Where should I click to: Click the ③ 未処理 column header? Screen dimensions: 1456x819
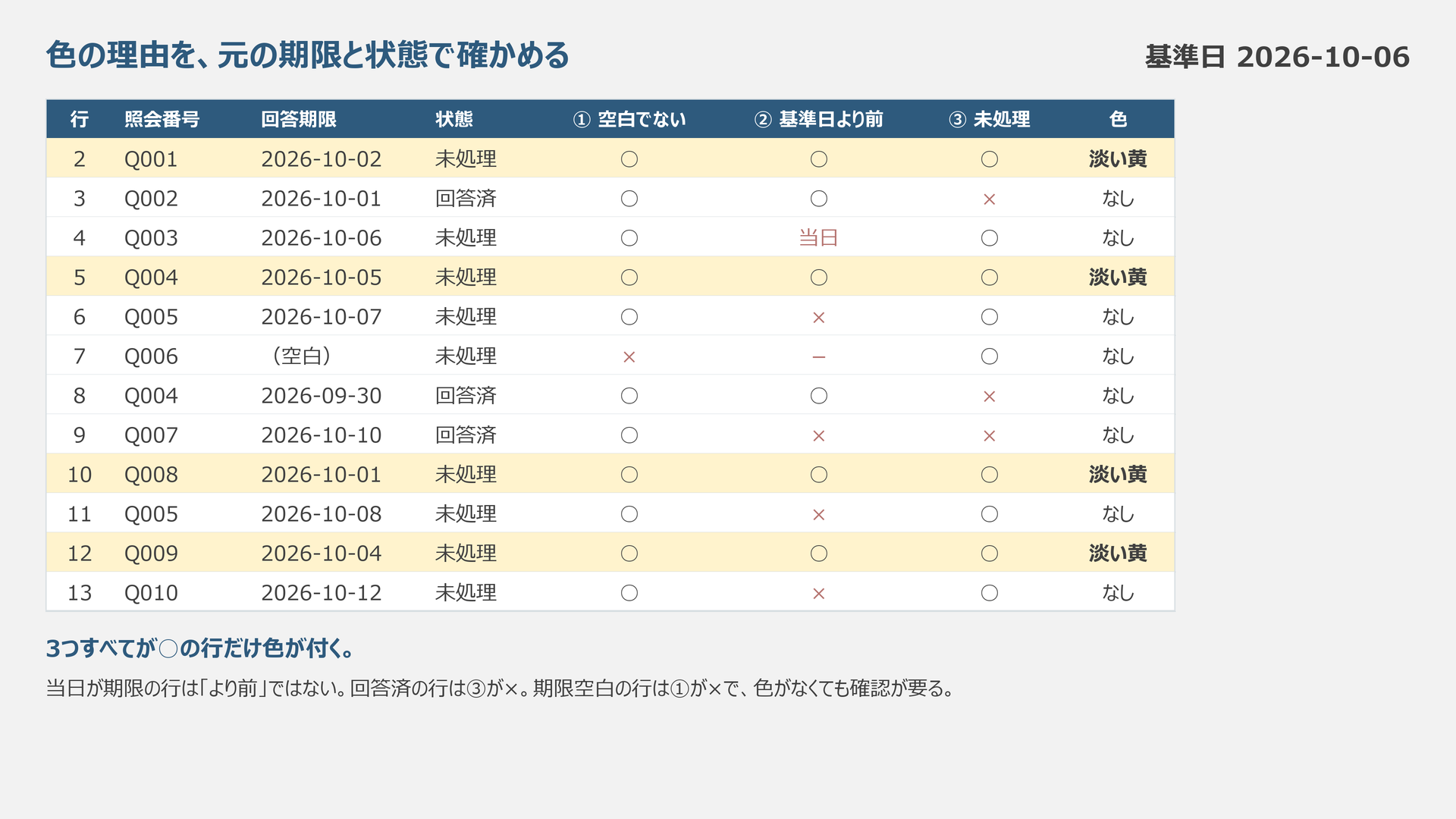[990, 119]
